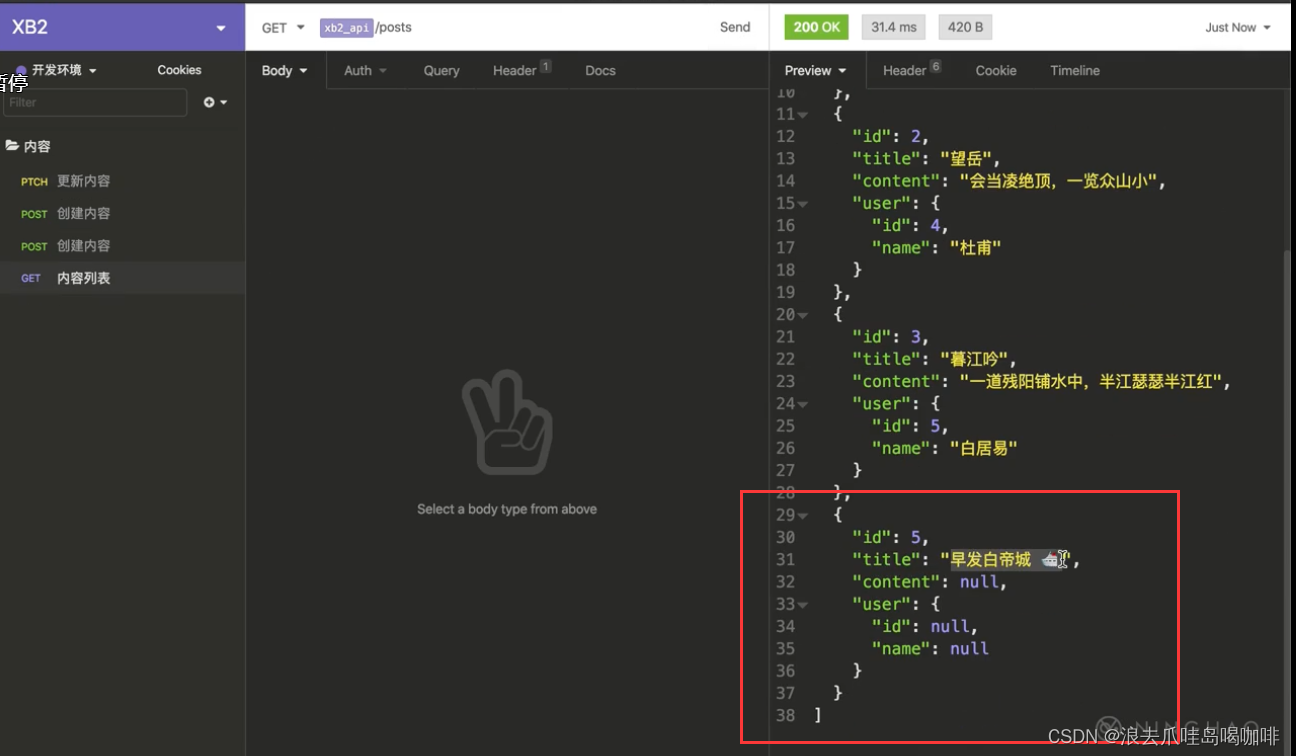Switch to the Timeline tab
This screenshot has height=756, width=1296.
point(1075,70)
